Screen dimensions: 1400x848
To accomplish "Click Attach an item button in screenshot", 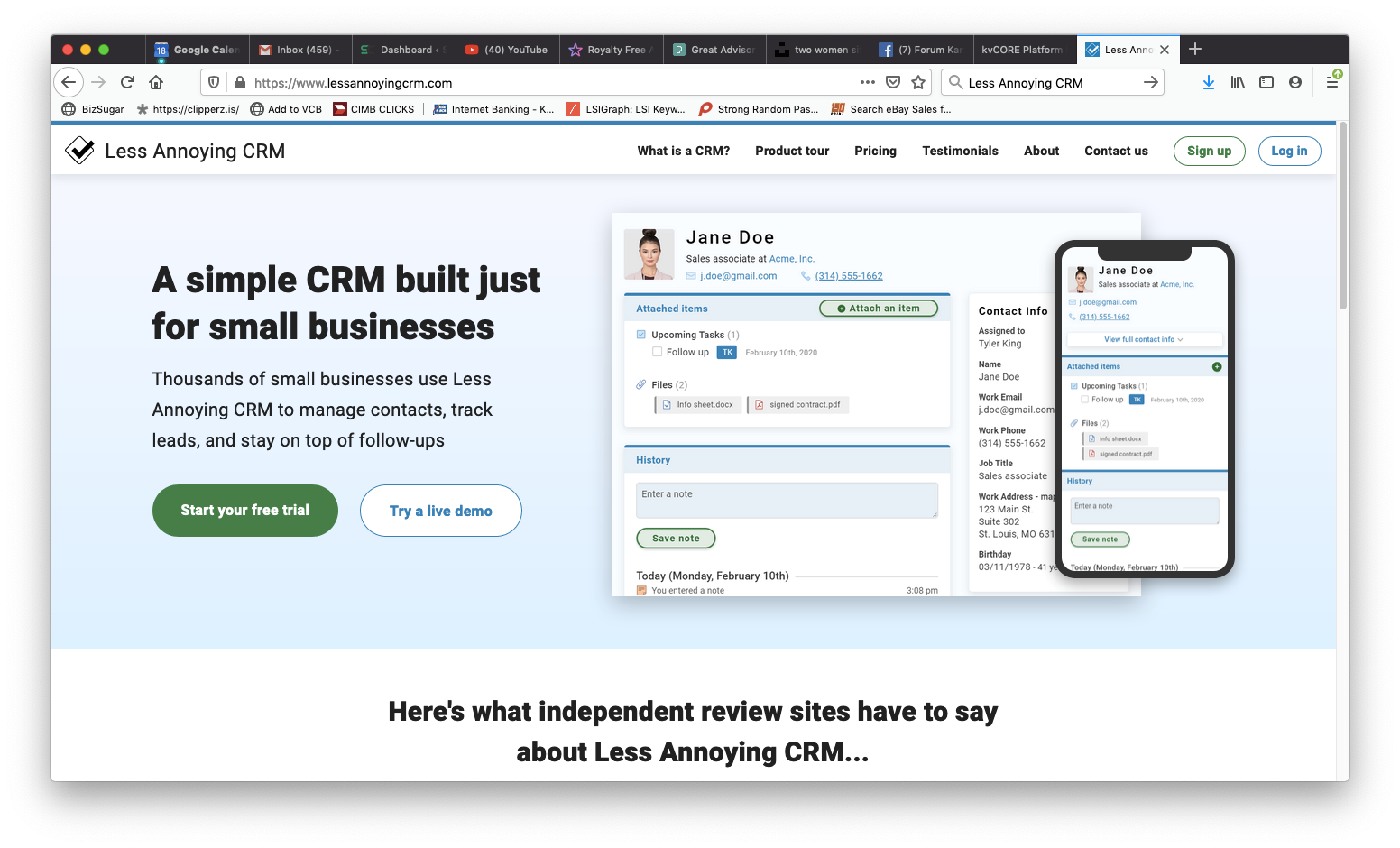I will click(878, 309).
